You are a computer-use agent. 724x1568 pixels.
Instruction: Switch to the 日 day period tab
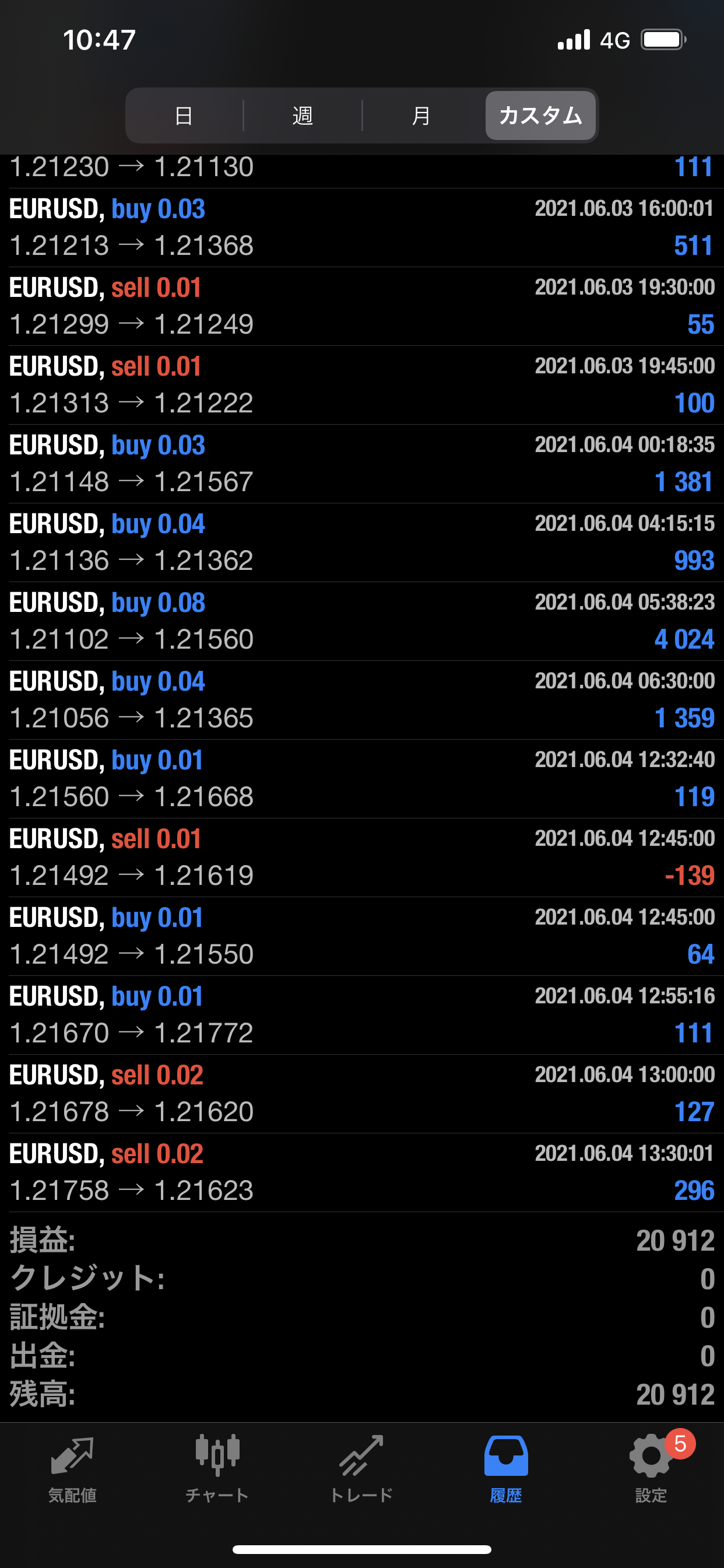pos(184,116)
